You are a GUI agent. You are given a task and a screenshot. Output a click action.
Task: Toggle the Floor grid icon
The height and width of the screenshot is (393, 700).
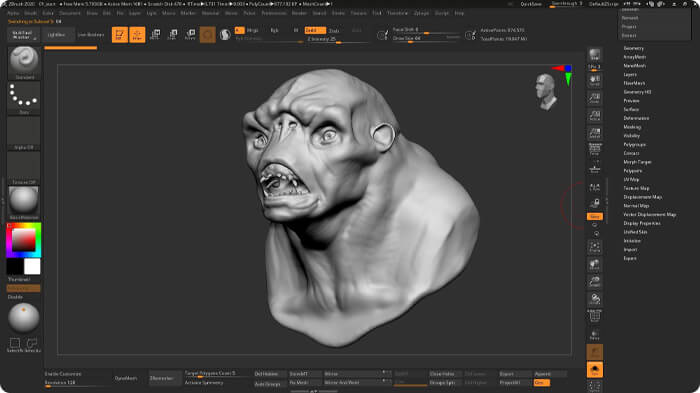tap(595, 168)
